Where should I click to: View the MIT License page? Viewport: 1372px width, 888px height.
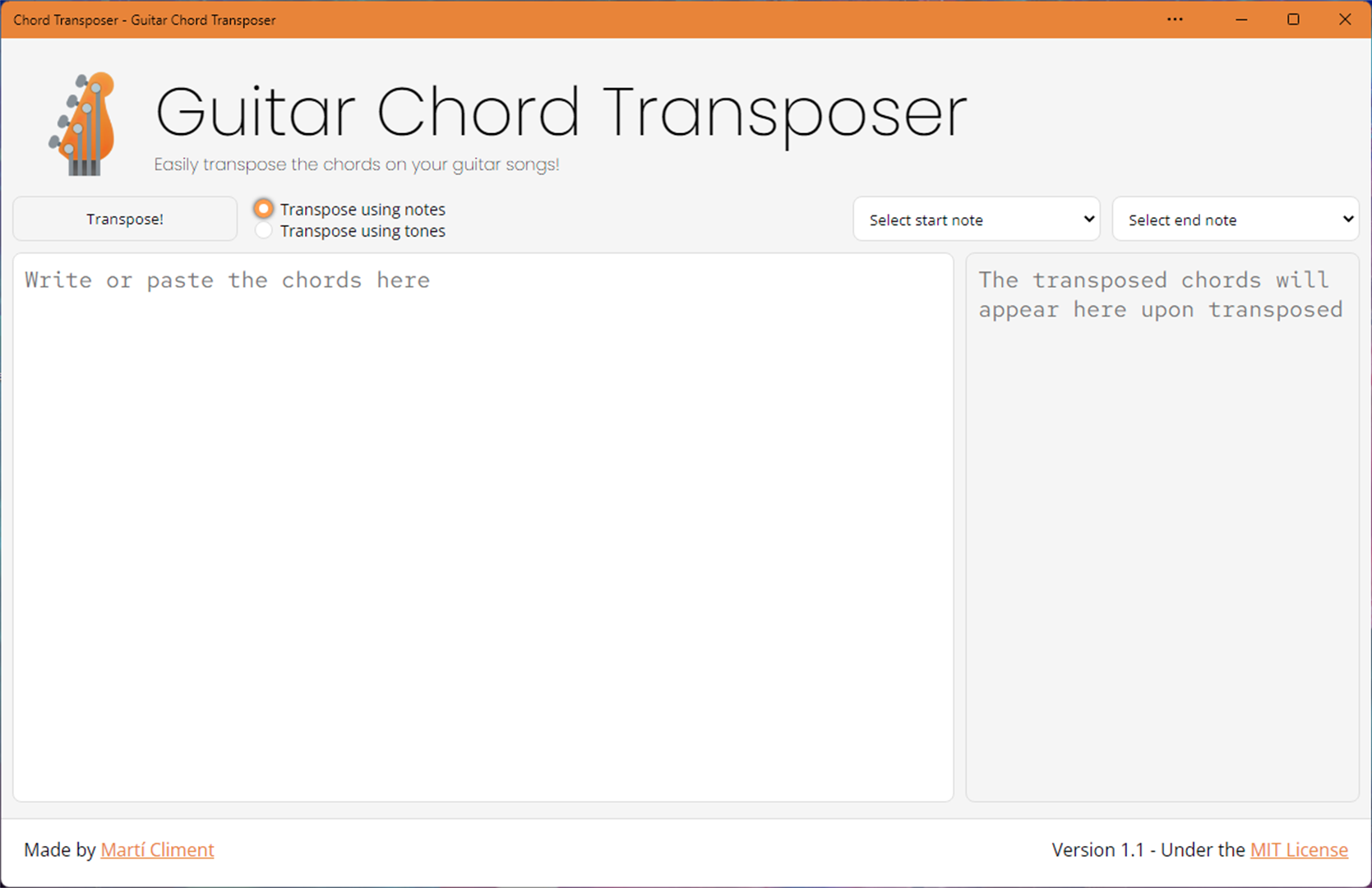(x=1299, y=849)
